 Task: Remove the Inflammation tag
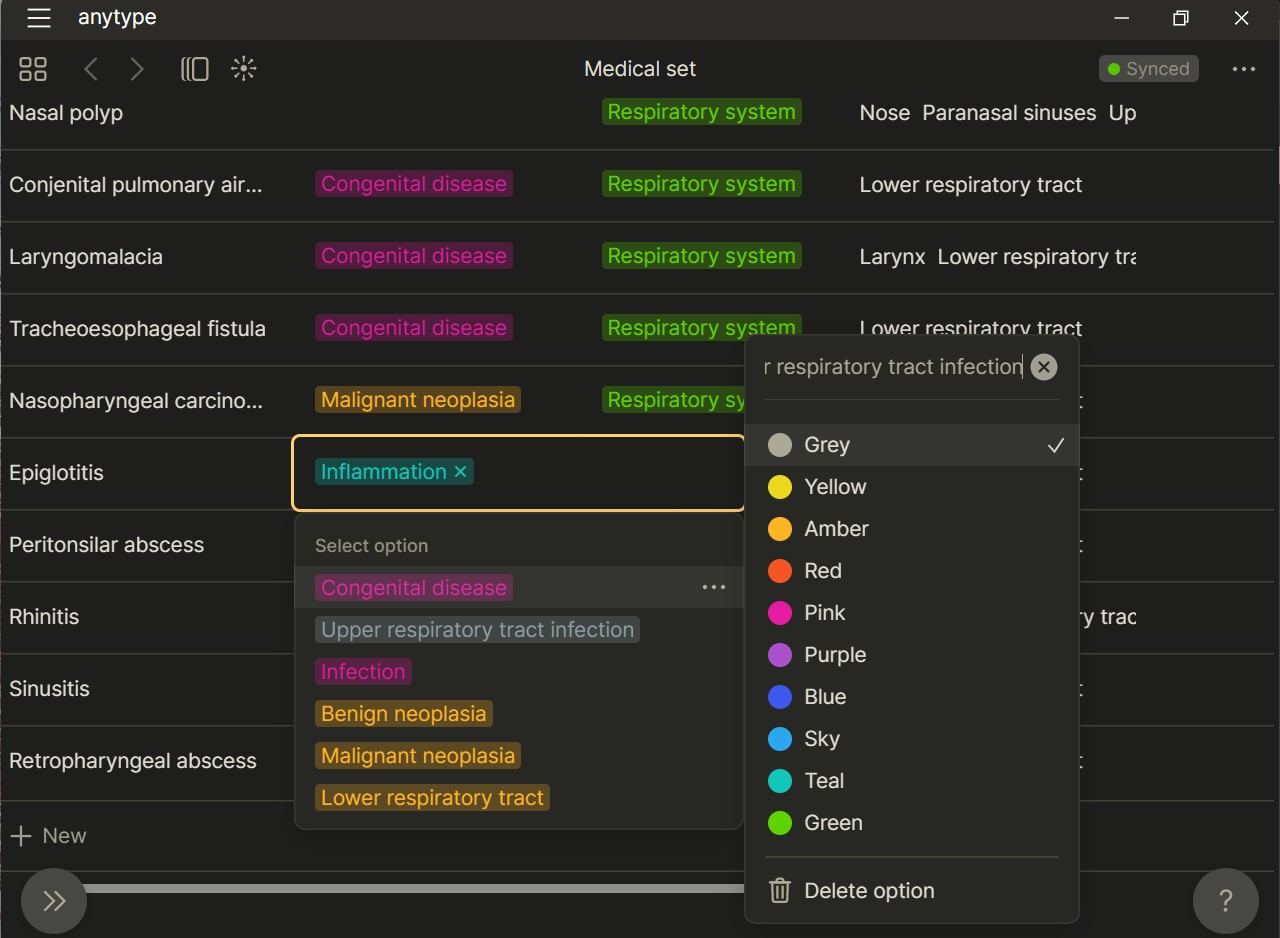(x=461, y=472)
